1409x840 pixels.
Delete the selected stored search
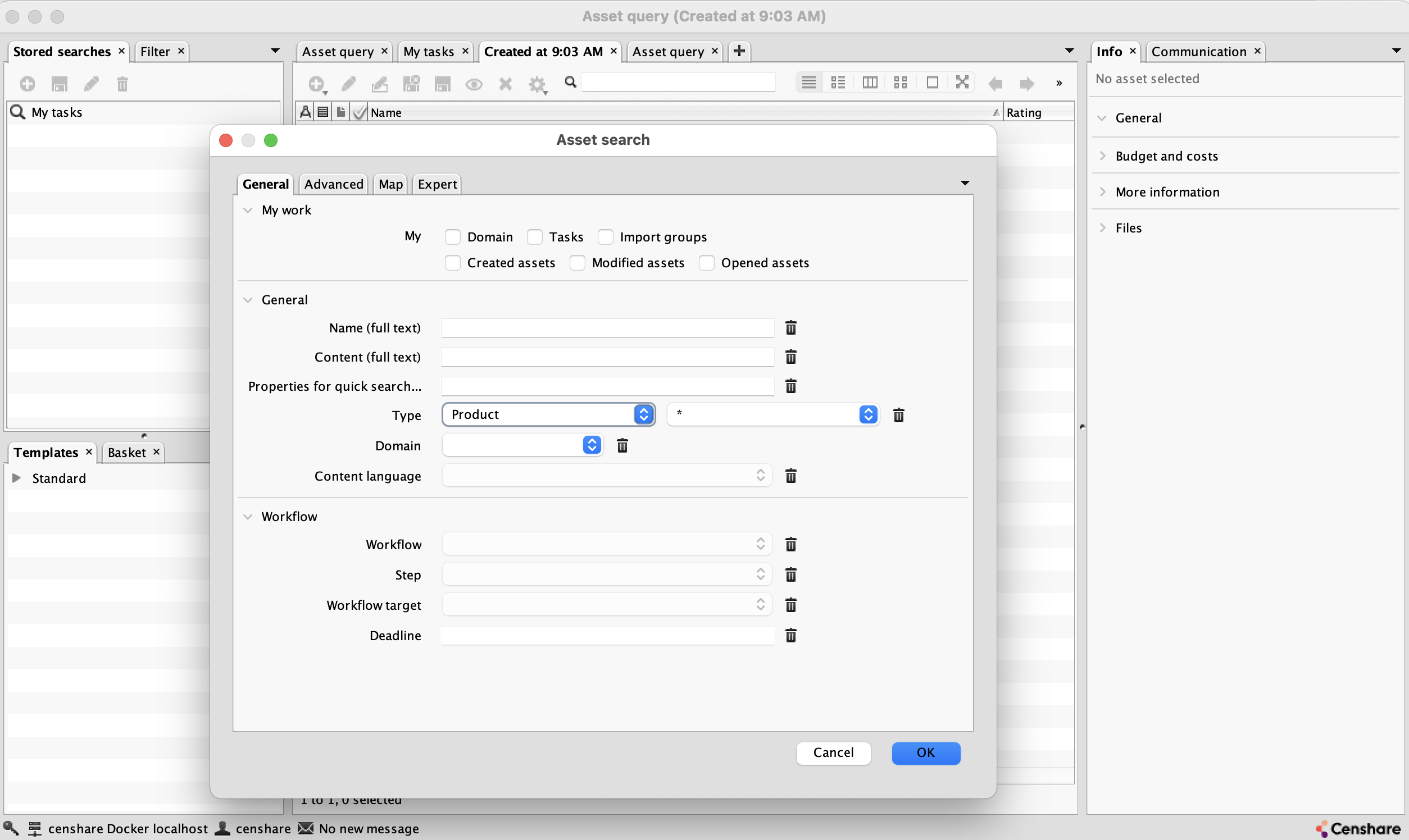click(x=122, y=83)
